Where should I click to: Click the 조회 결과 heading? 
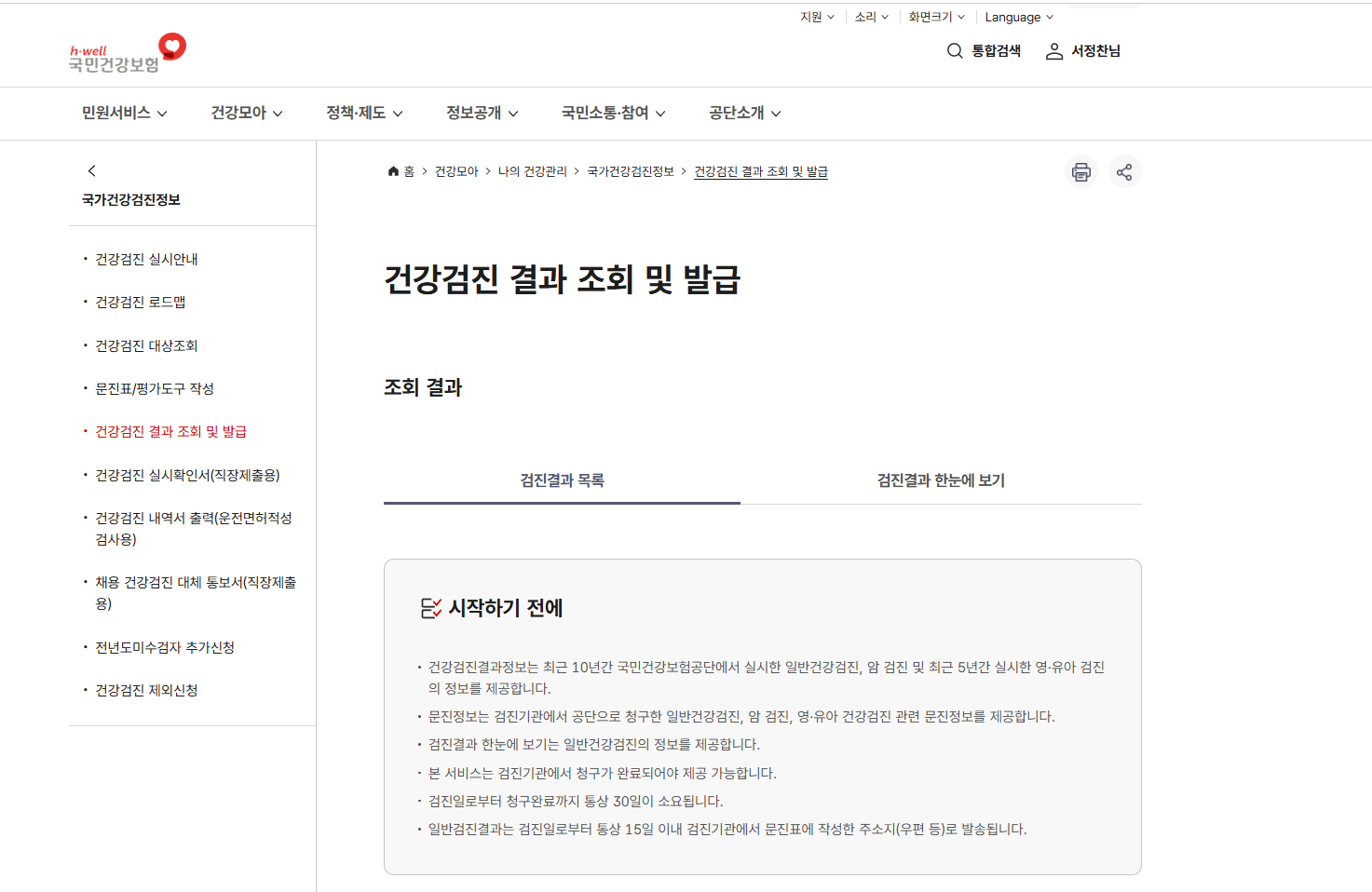[423, 387]
